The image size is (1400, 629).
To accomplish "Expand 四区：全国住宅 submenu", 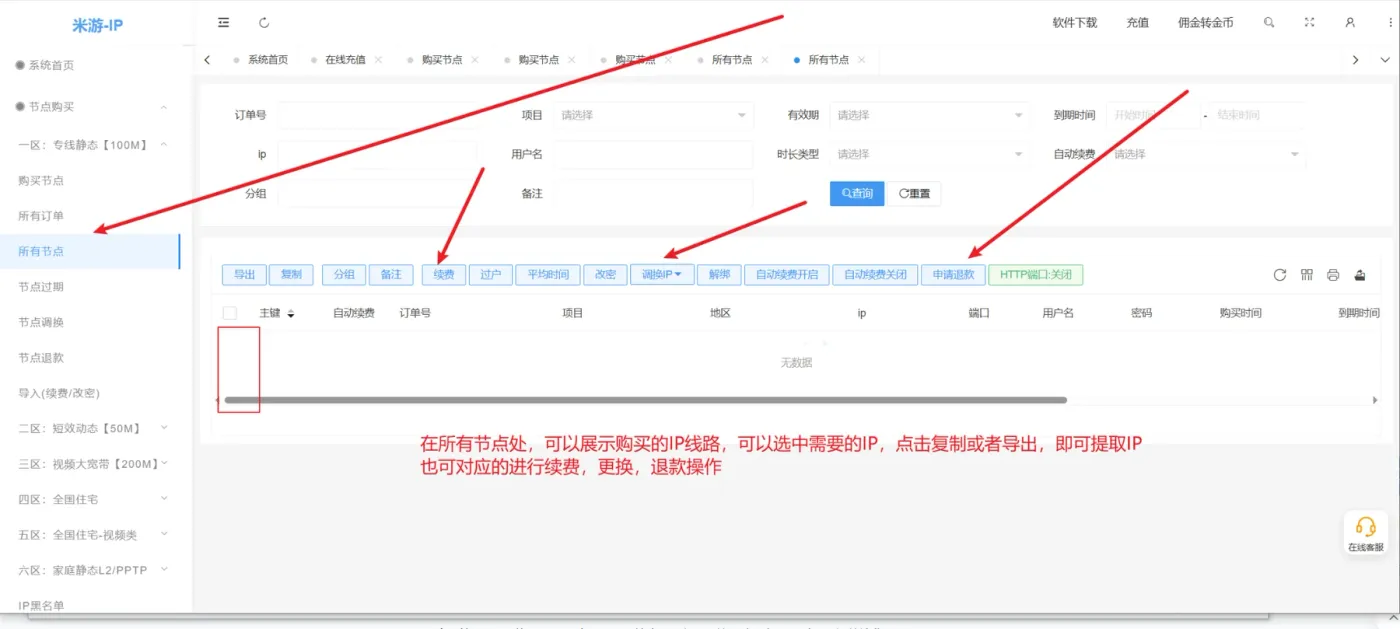I will click(x=164, y=499).
